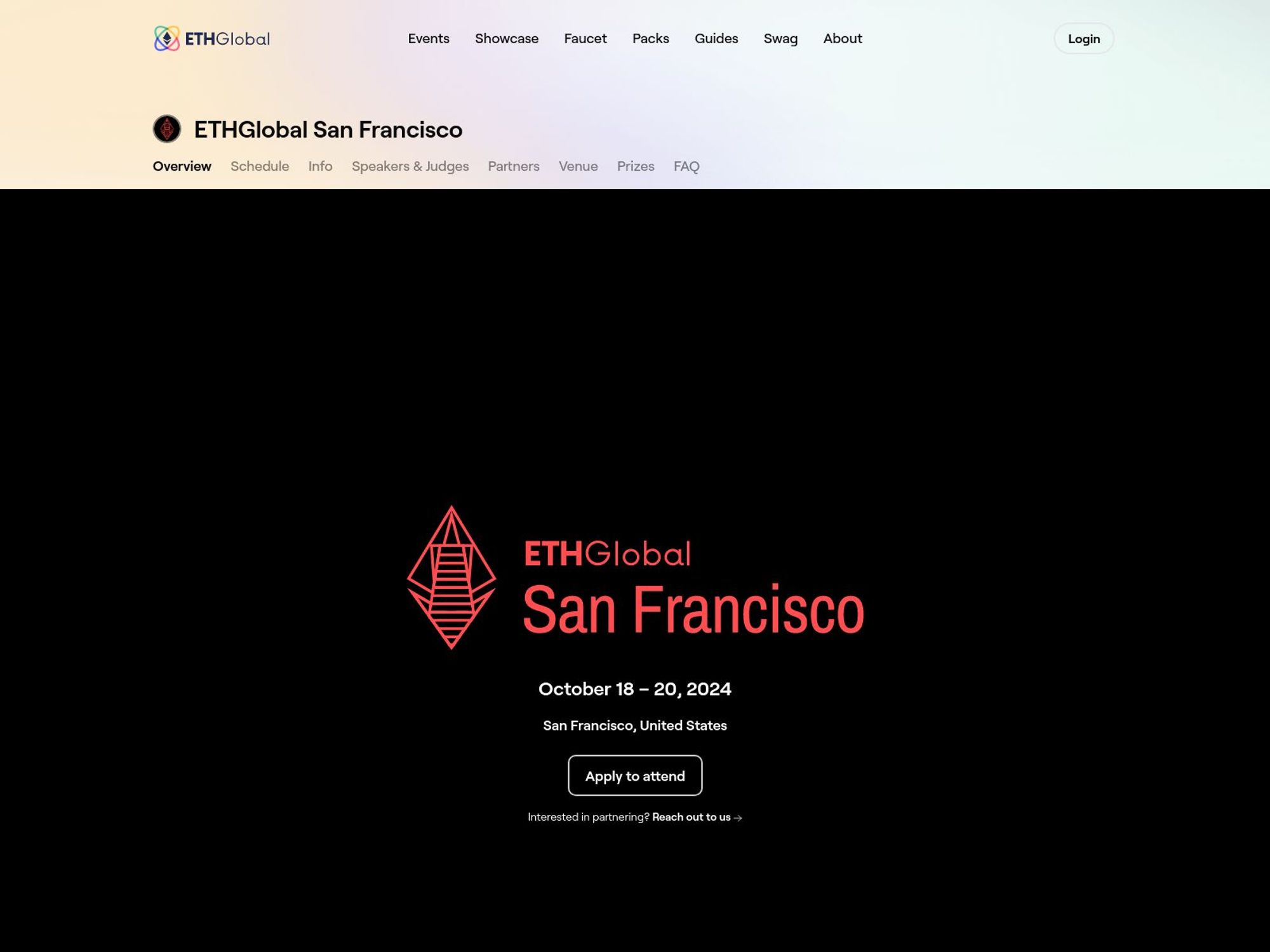The image size is (1270, 952).
Task: Expand the Partners section
Action: pos(513,166)
